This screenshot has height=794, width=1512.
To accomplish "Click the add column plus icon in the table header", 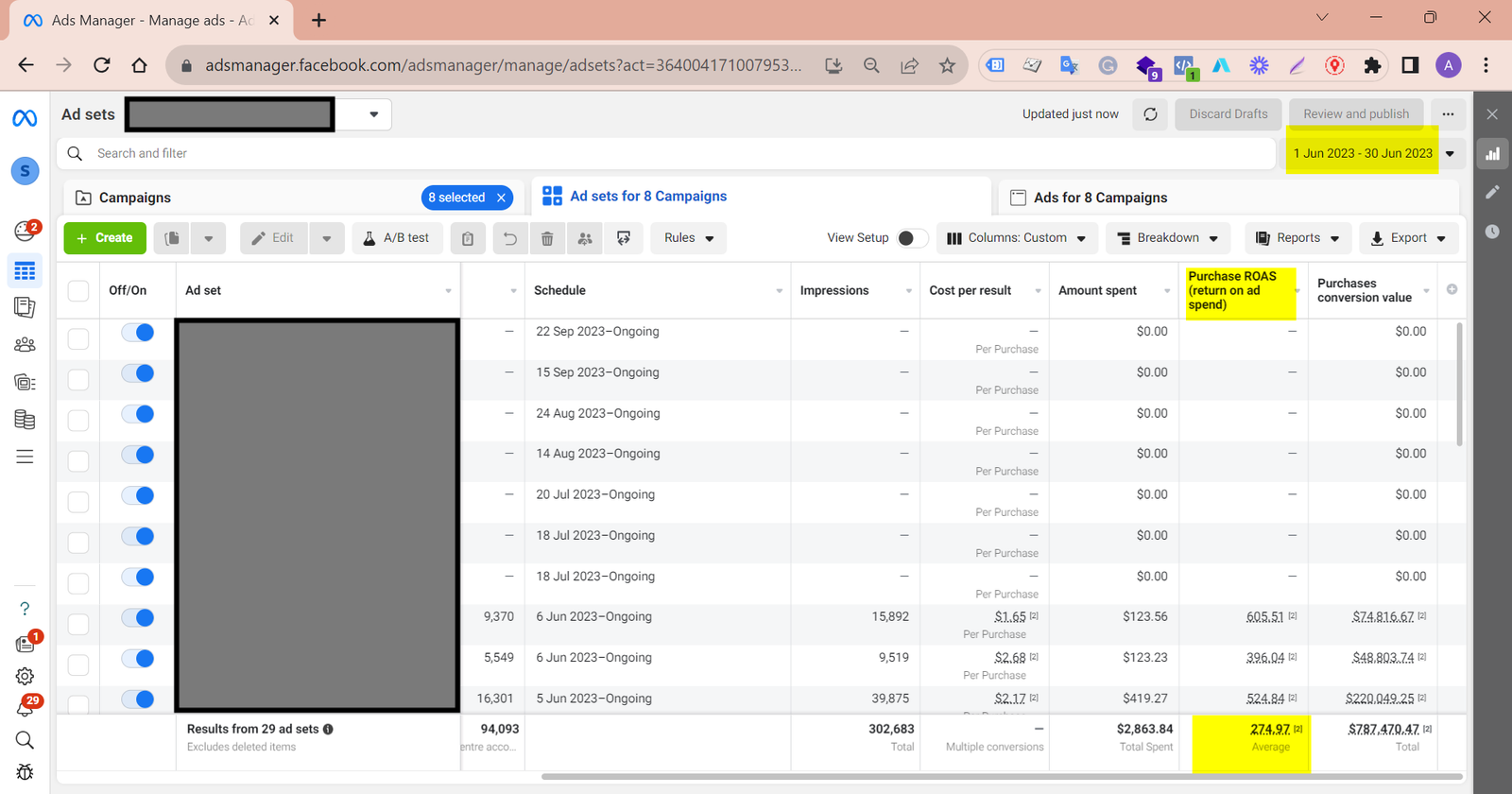I will point(1452,289).
